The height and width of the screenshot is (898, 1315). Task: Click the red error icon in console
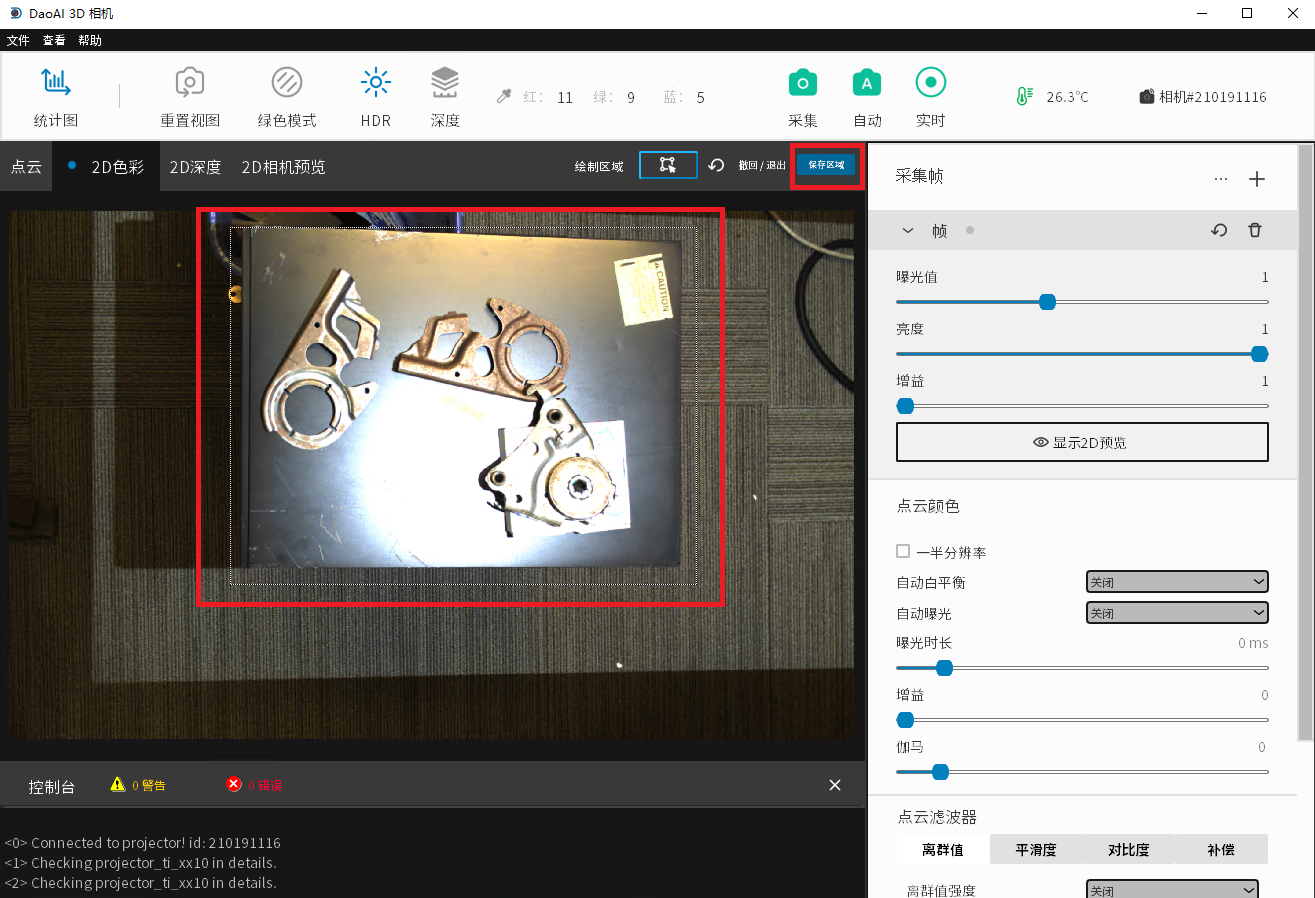234,784
